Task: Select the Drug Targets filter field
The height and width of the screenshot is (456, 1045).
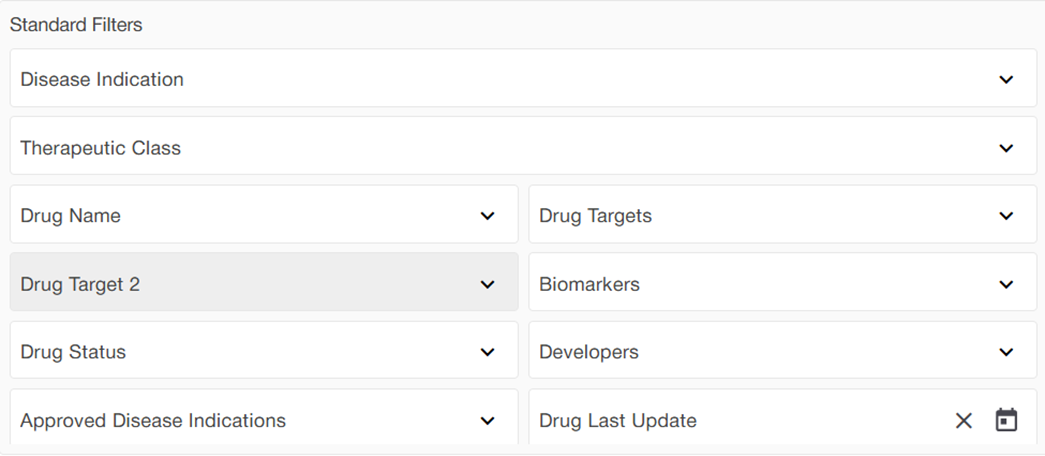Action: 760,215
